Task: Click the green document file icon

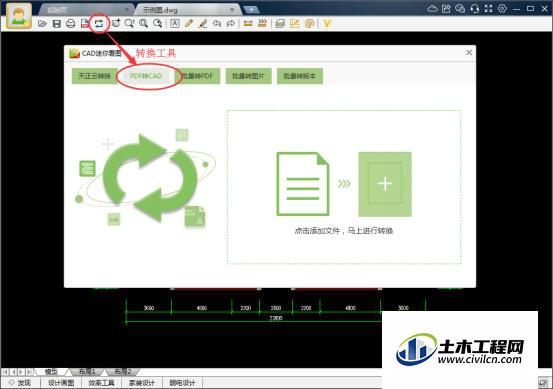Action: tap(303, 184)
